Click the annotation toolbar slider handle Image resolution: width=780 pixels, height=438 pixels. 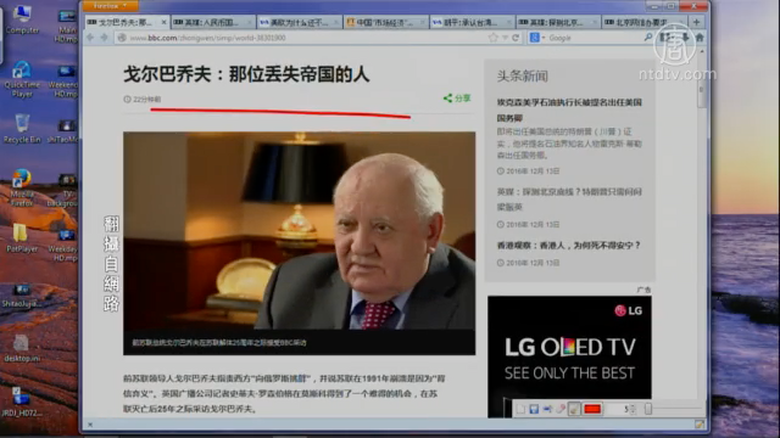[x=648, y=409]
